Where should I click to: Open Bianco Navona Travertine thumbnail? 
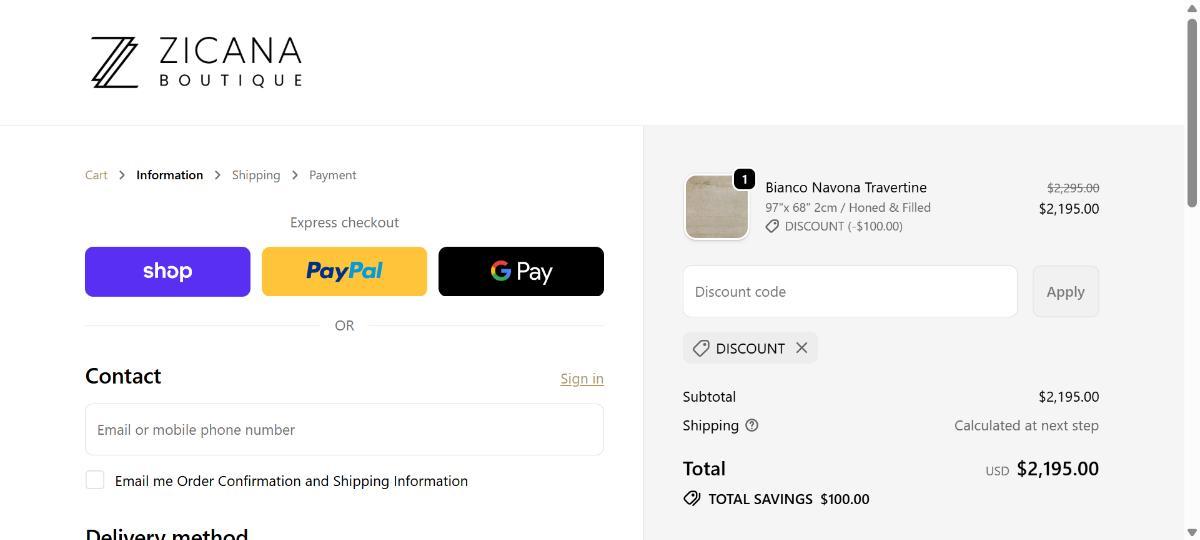[716, 207]
